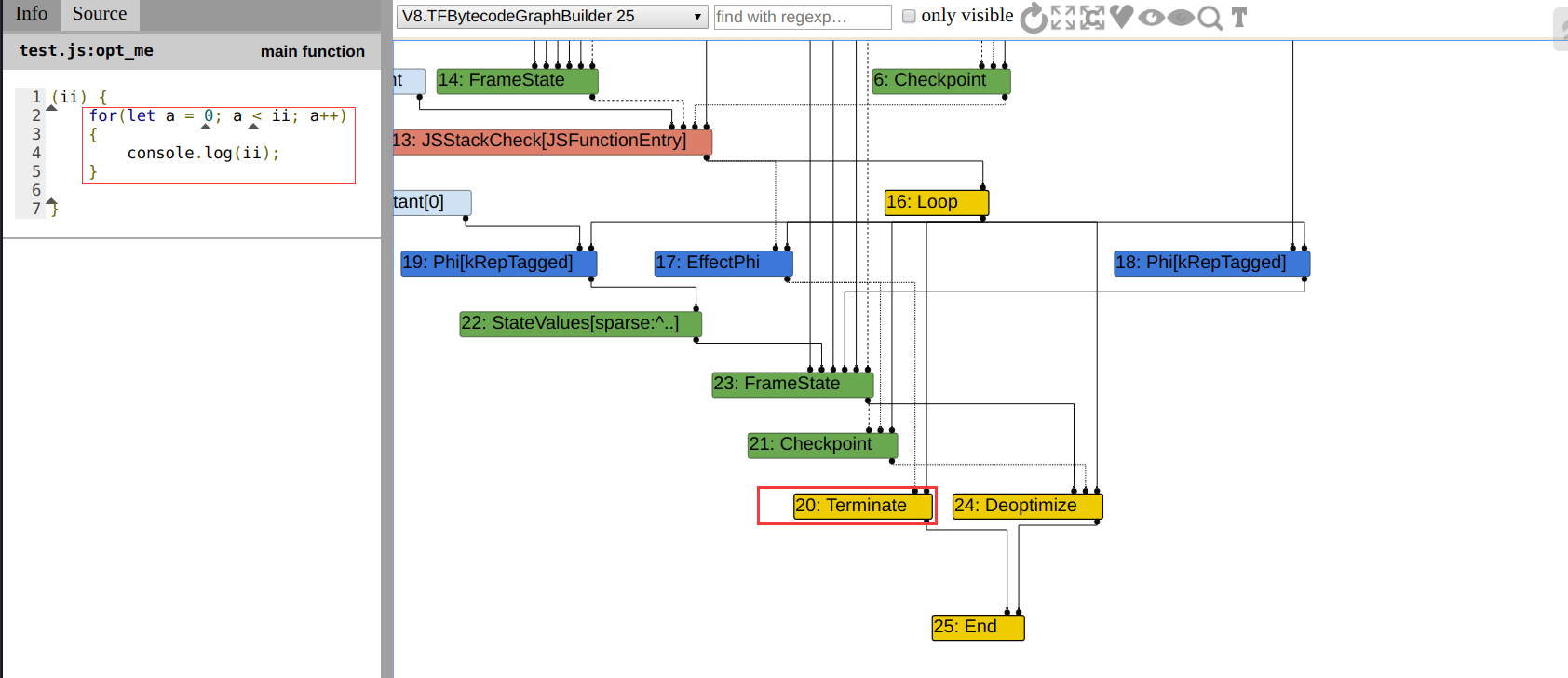Click the zoom to selection magnifier icon
The image size is (1568, 678).
[x=1210, y=18]
